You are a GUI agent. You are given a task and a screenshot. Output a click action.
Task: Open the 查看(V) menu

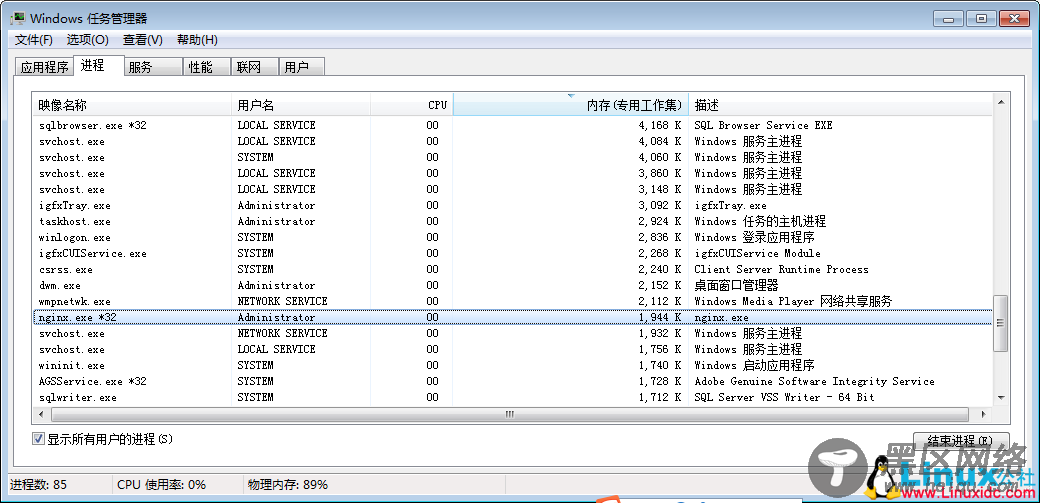pos(143,40)
